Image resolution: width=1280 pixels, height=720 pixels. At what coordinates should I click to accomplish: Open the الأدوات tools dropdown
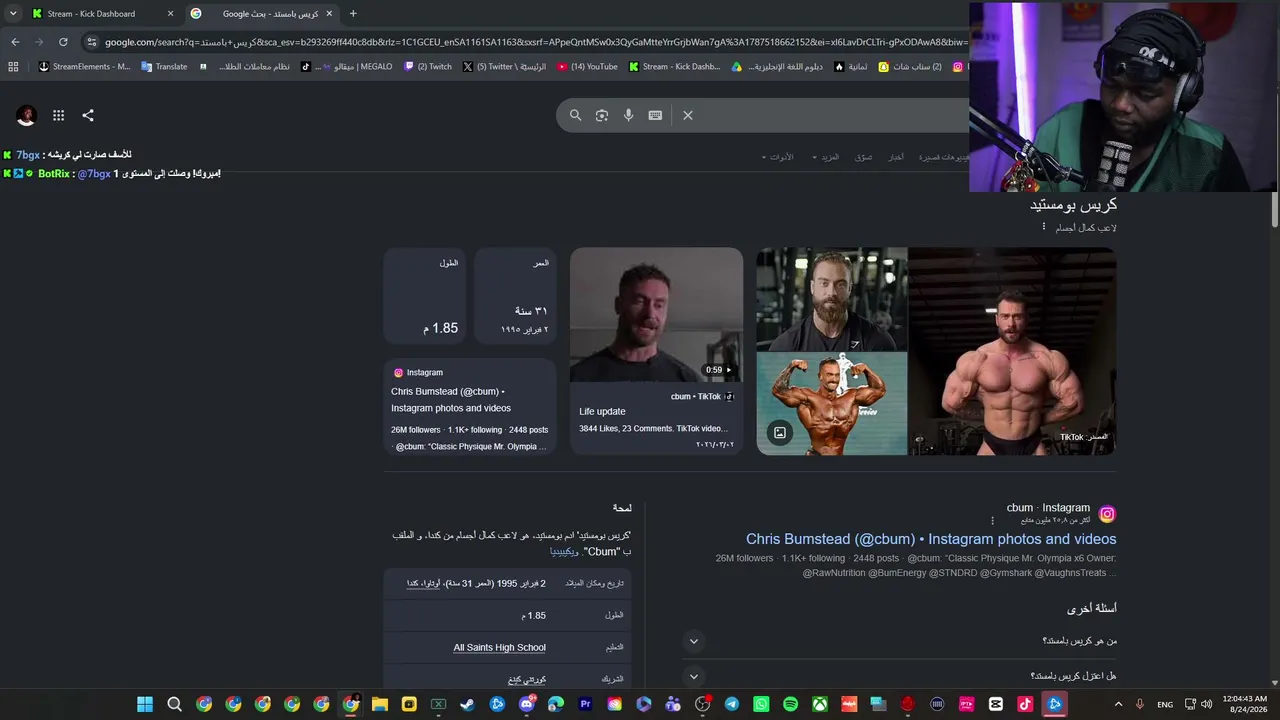click(777, 157)
